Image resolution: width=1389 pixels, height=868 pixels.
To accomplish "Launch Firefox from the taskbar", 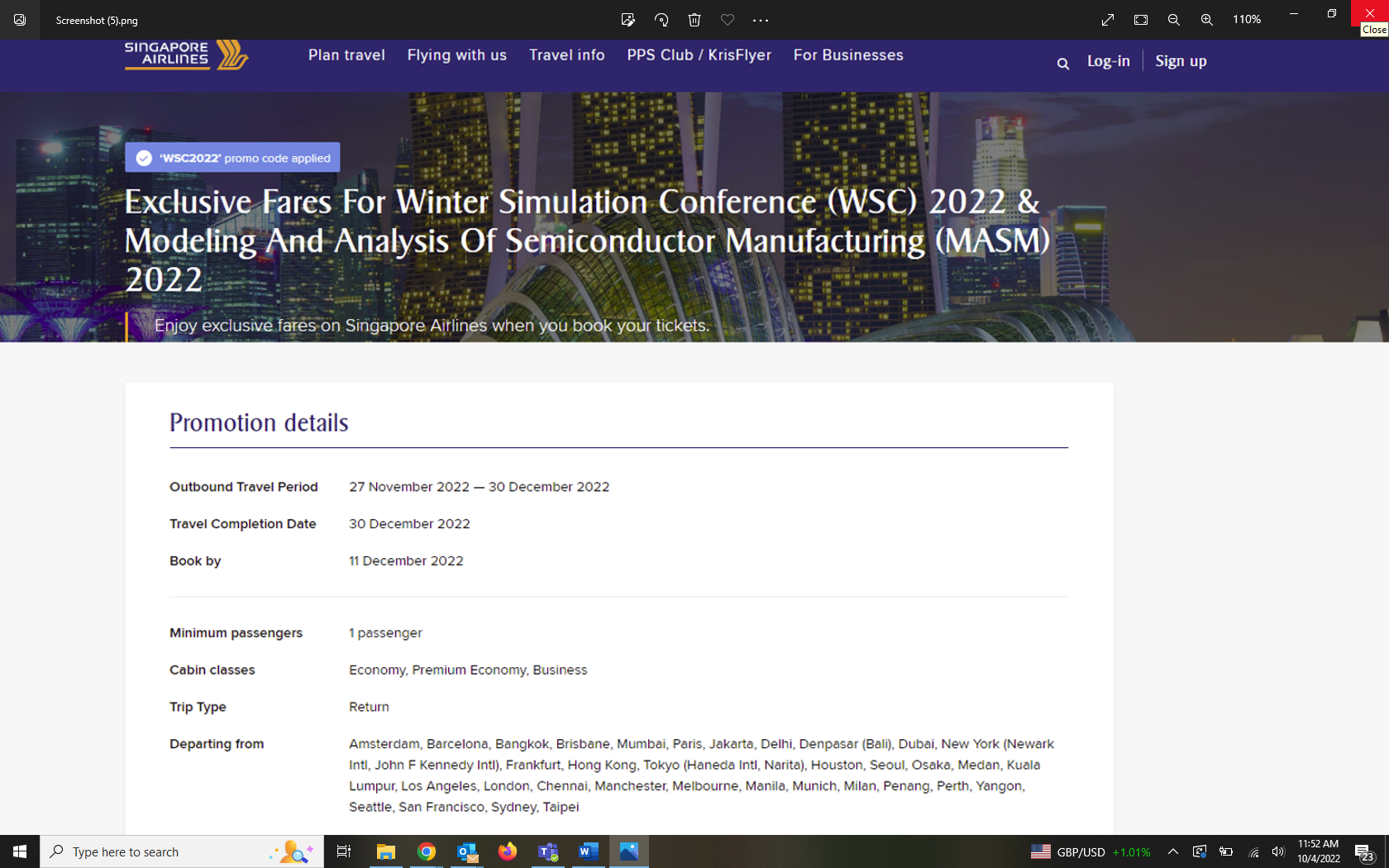I will (508, 851).
